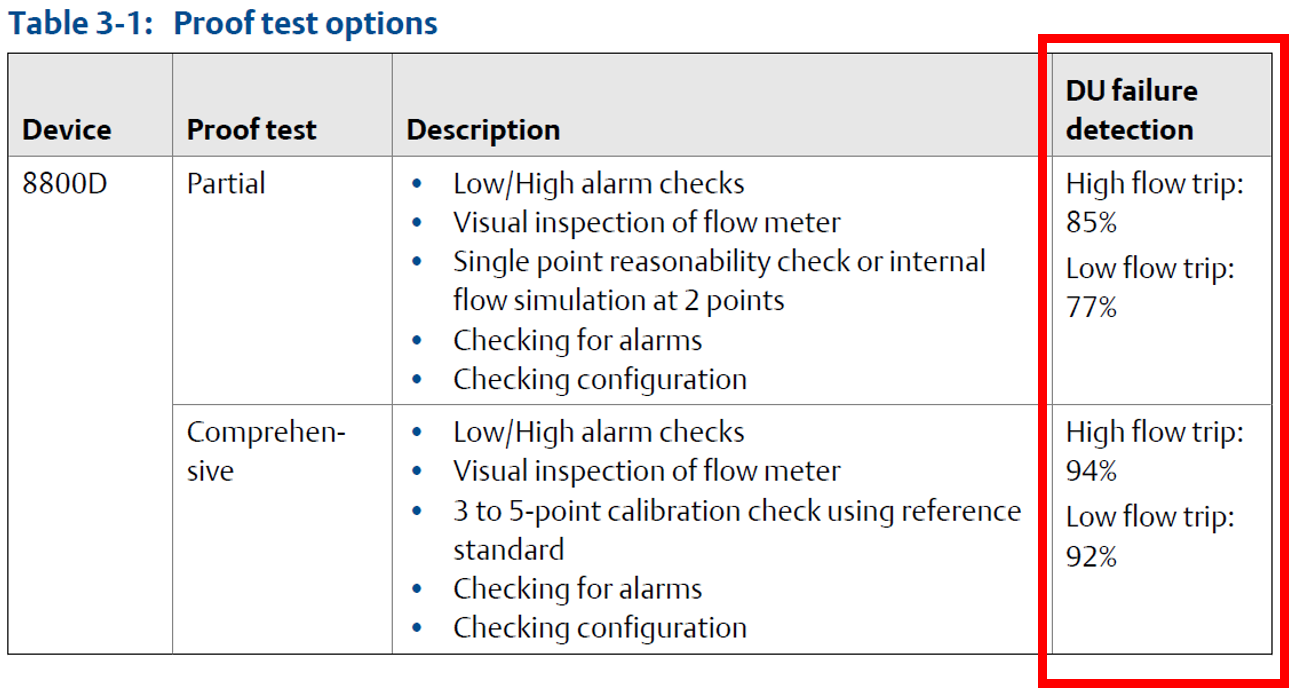Click "Checking for alarms" in the Partial row
Screen dimensions: 1293x691
pos(577,340)
